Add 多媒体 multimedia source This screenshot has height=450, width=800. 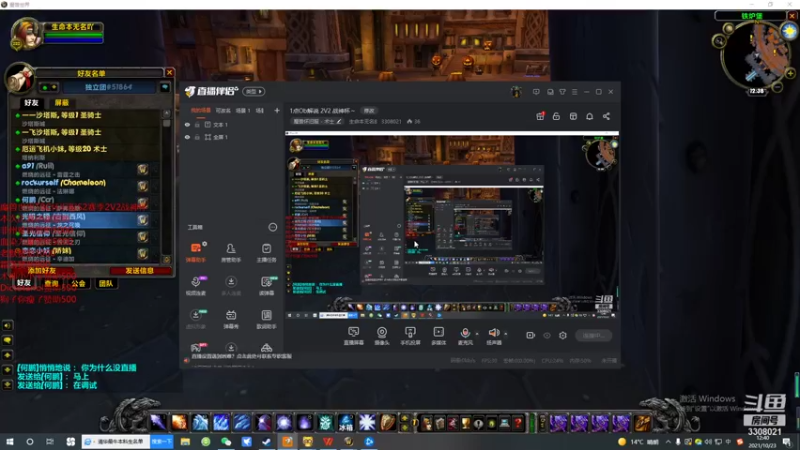point(438,336)
